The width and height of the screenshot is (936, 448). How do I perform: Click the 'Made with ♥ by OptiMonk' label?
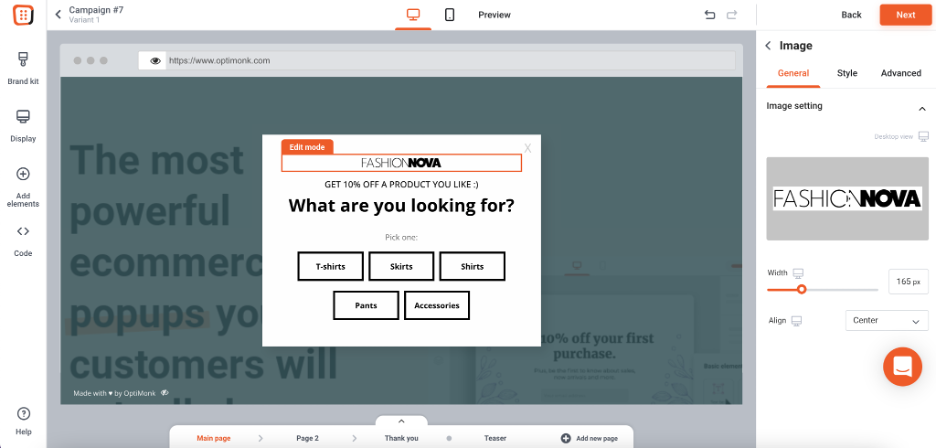[115, 393]
